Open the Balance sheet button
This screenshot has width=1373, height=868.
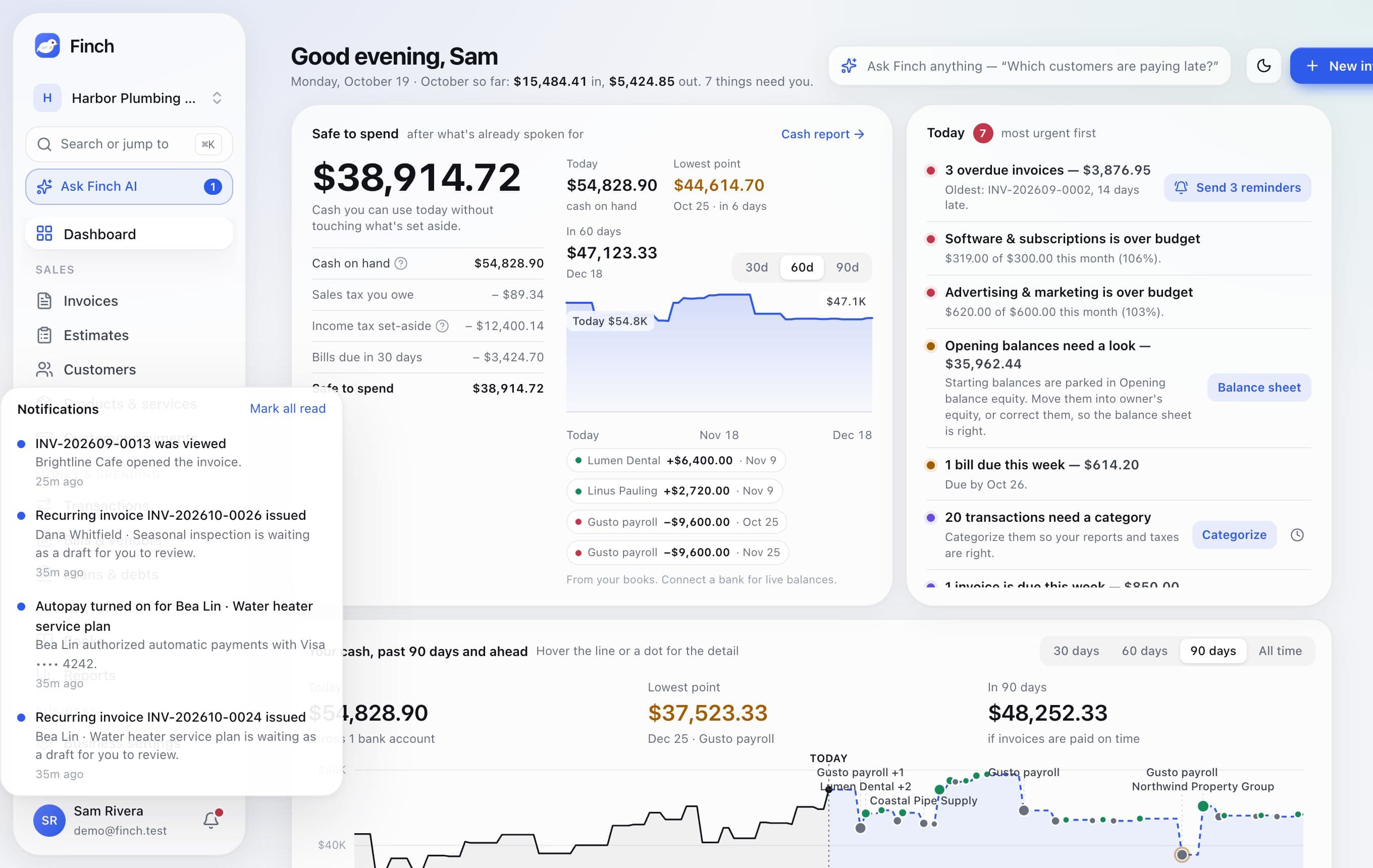[1259, 388]
